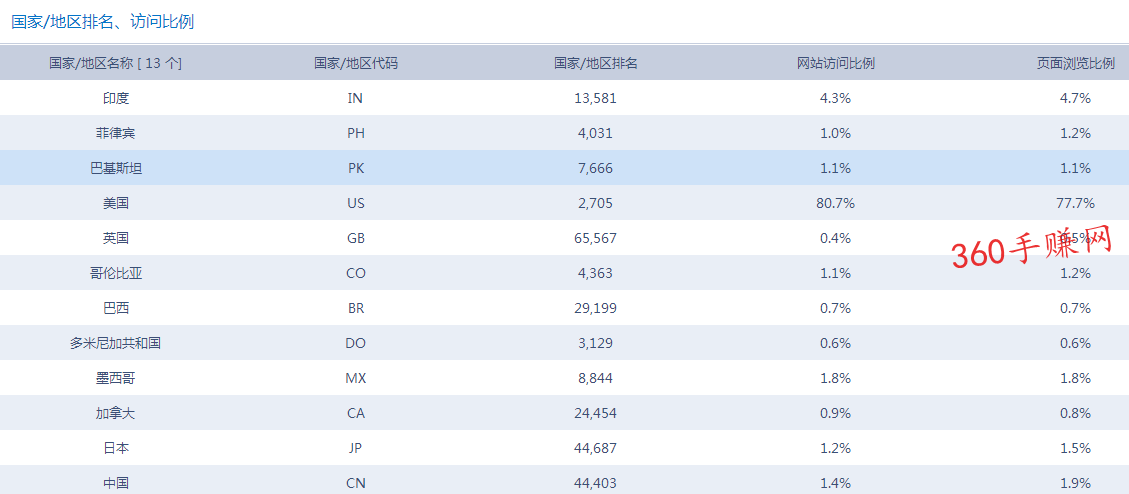The image size is (1129, 494).
Task: Select the 菲律宾 country cell
Action: [116, 133]
